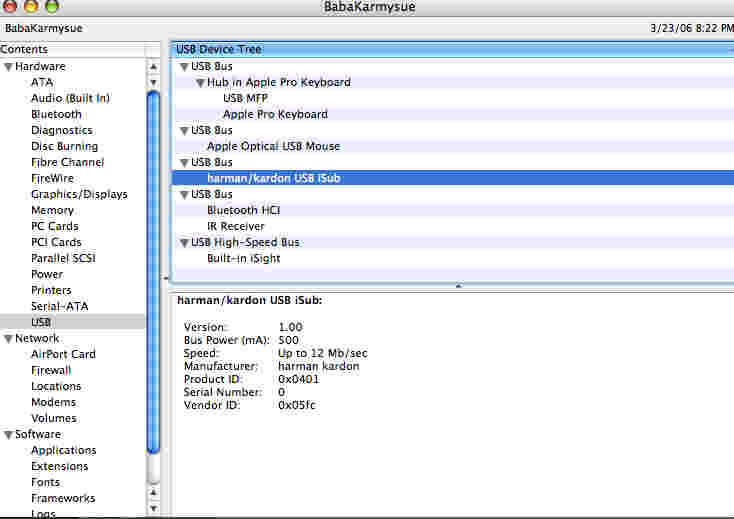Collapse the USB High-Speed Bus triangle
The image size is (734, 519).
click(x=184, y=243)
